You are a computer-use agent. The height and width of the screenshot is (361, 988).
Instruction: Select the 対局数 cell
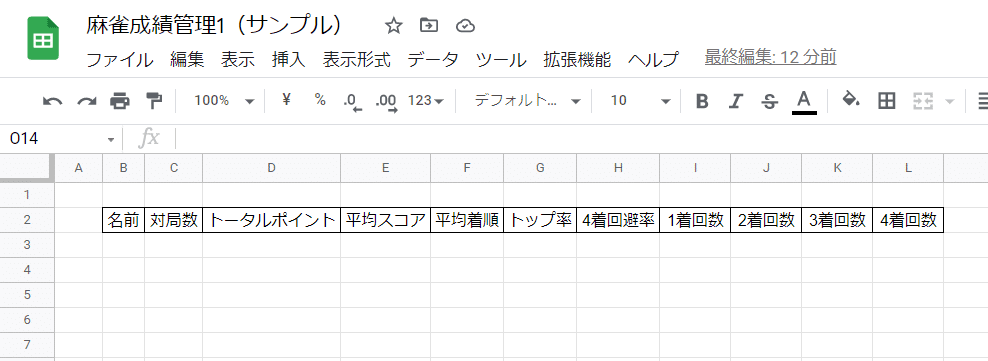click(x=173, y=220)
